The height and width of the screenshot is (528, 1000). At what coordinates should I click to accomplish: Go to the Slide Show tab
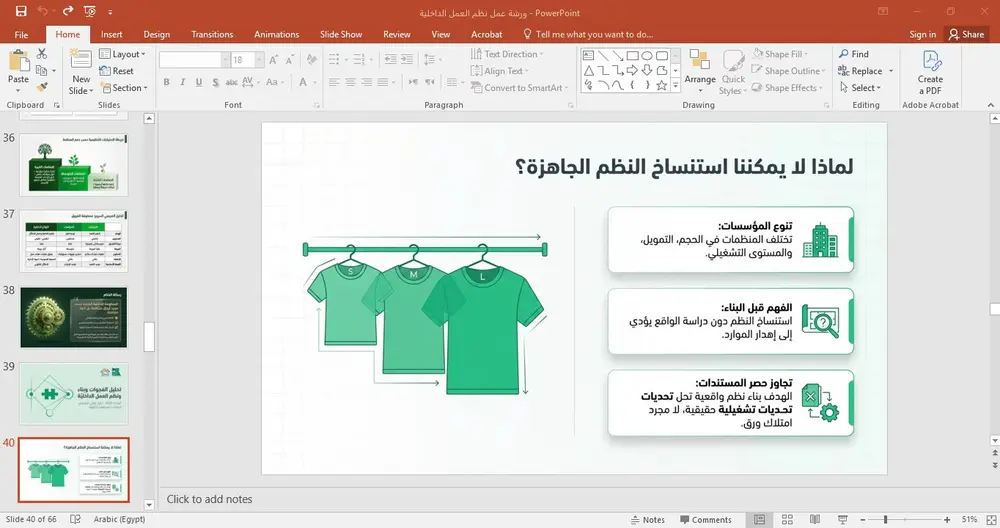(x=341, y=34)
